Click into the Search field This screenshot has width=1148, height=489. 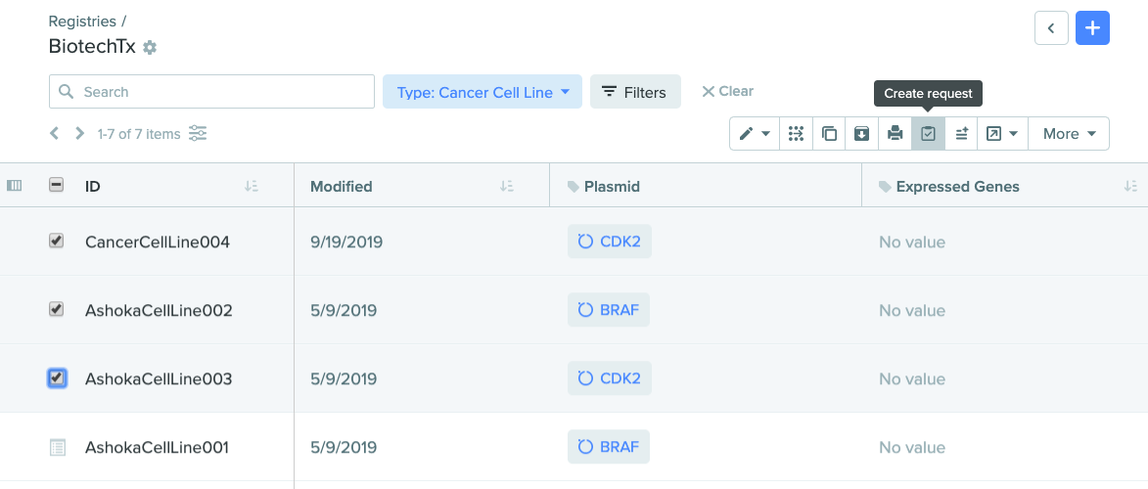coord(212,92)
